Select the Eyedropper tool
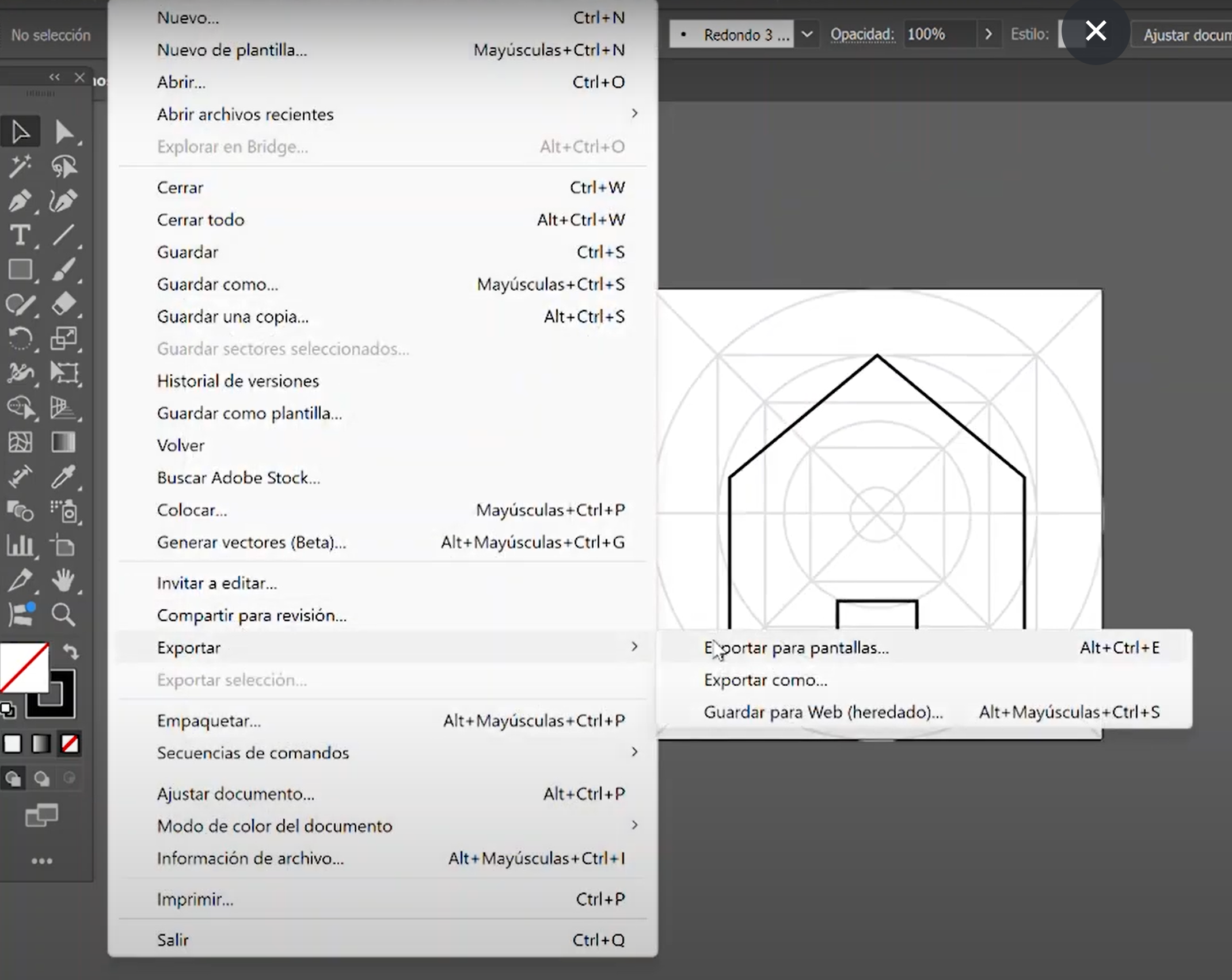The width and height of the screenshot is (1232, 980). pos(64,477)
